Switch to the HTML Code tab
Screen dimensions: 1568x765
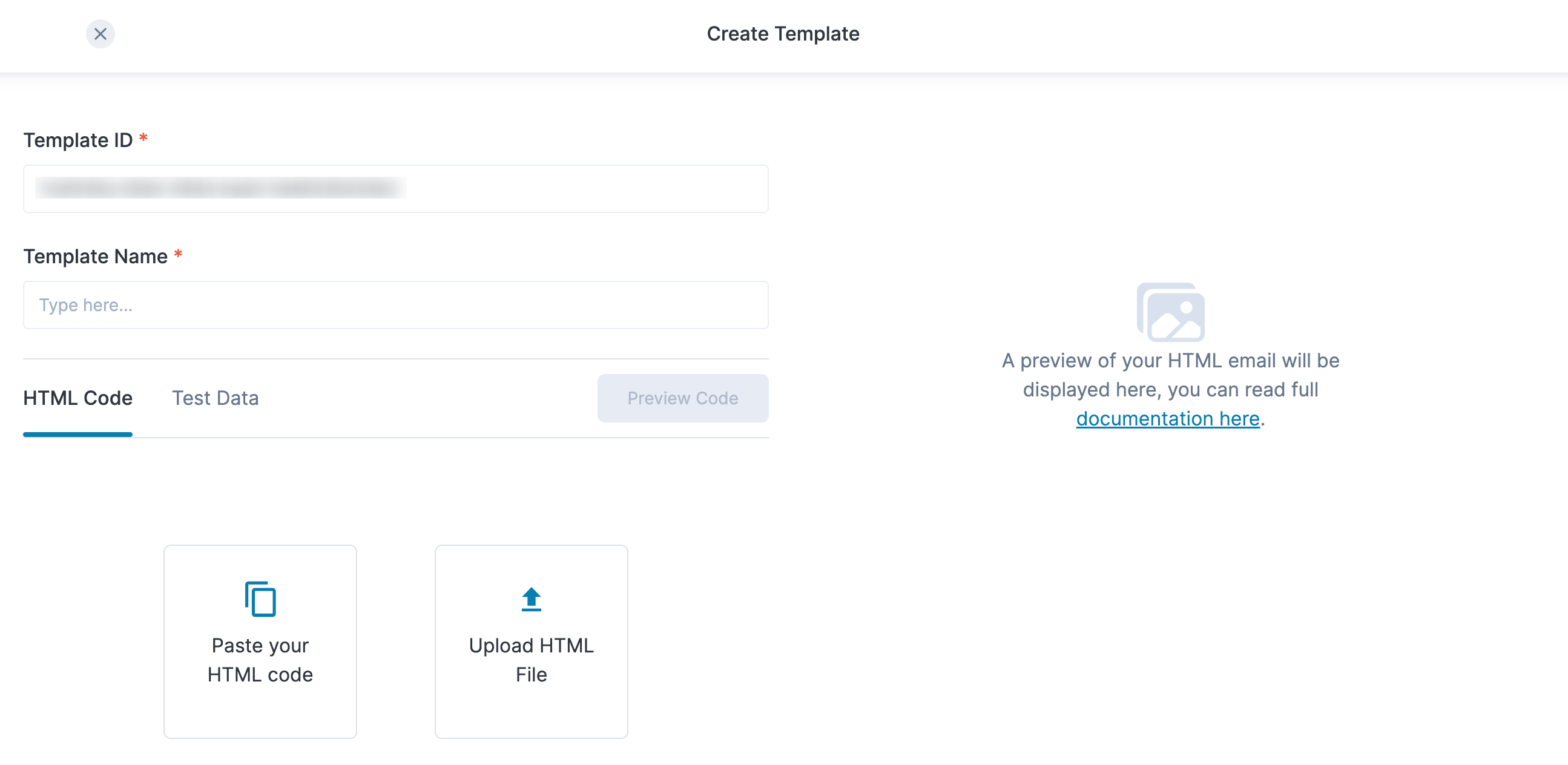pyautogui.click(x=78, y=398)
